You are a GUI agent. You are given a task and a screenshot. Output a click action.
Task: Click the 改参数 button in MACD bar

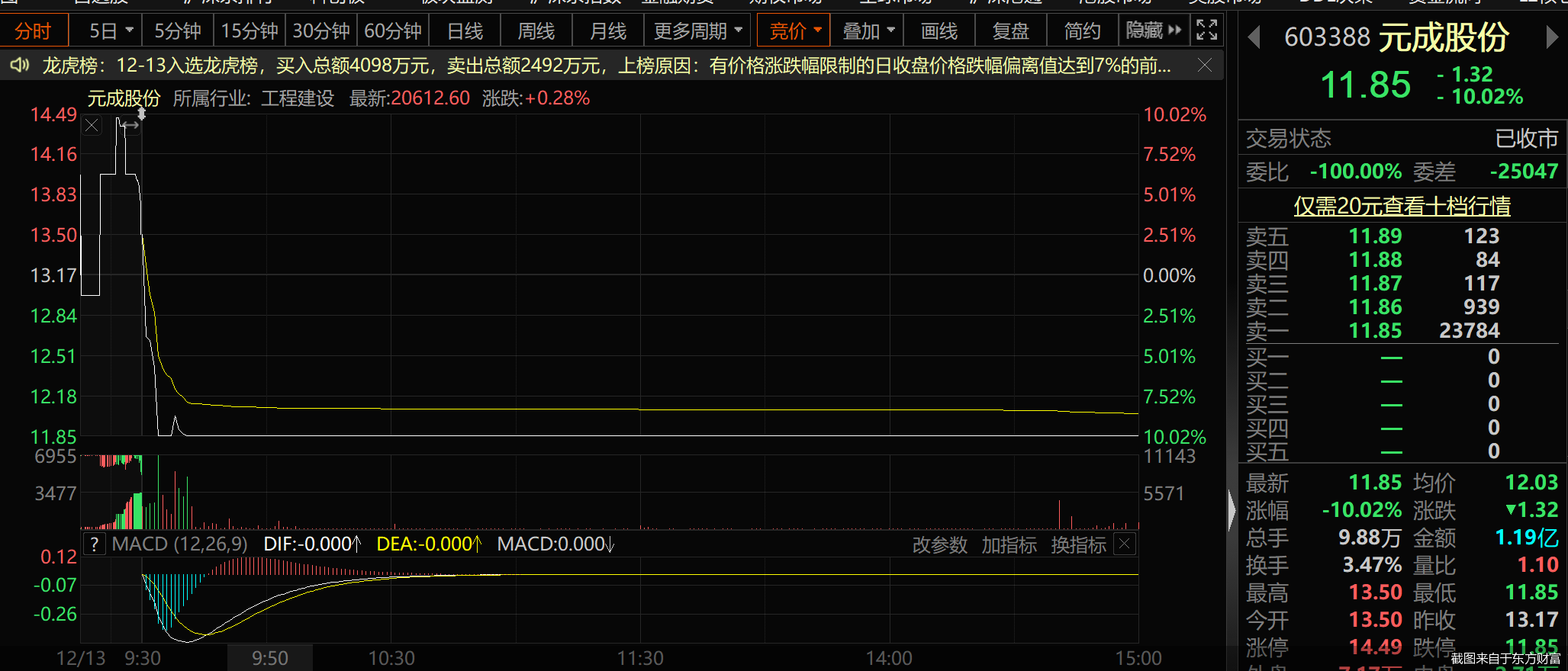[x=939, y=544]
